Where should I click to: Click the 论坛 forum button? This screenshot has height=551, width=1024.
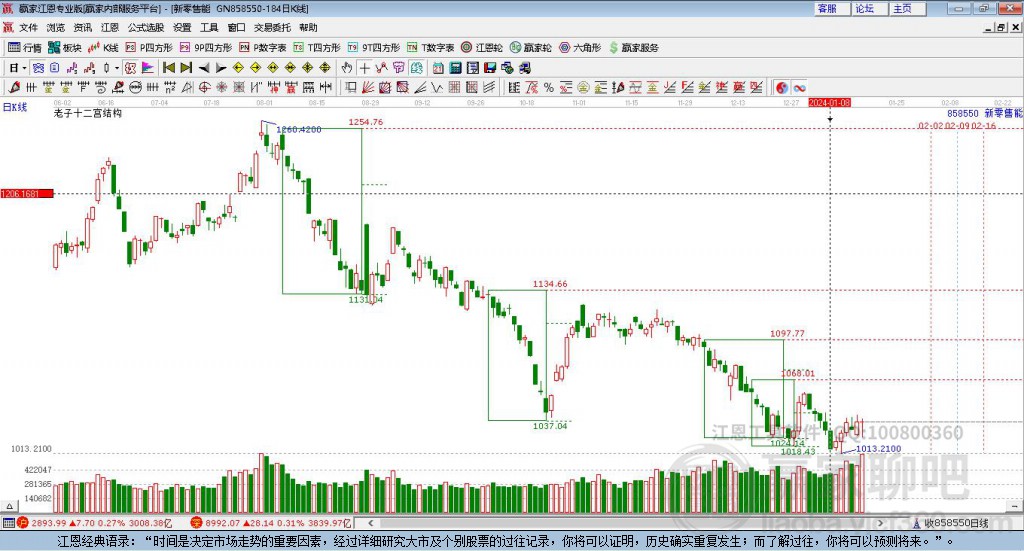click(869, 8)
